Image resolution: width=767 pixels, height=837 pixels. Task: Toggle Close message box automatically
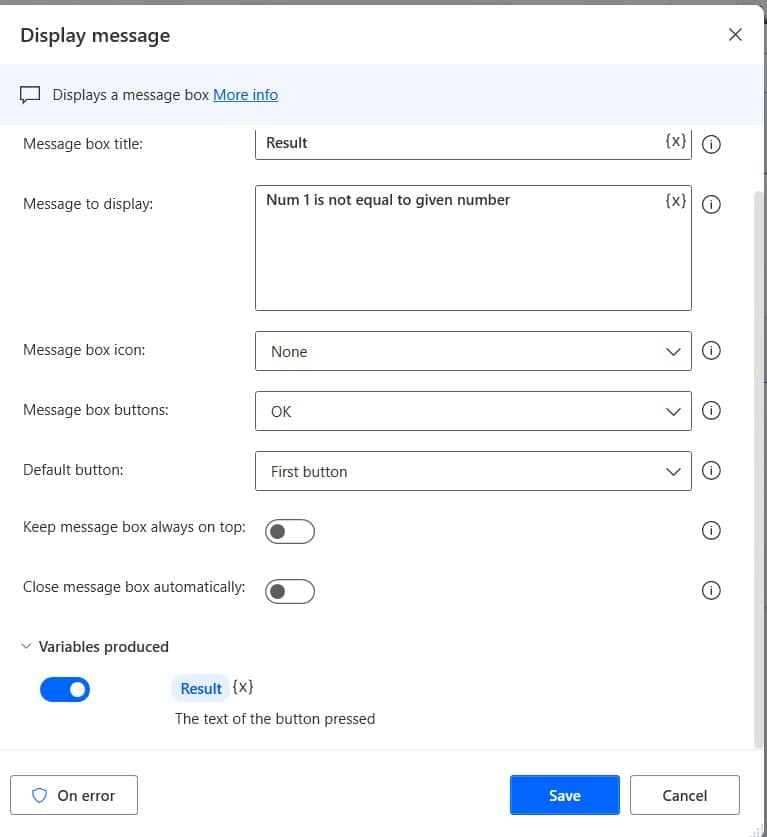click(x=290, y=591)
